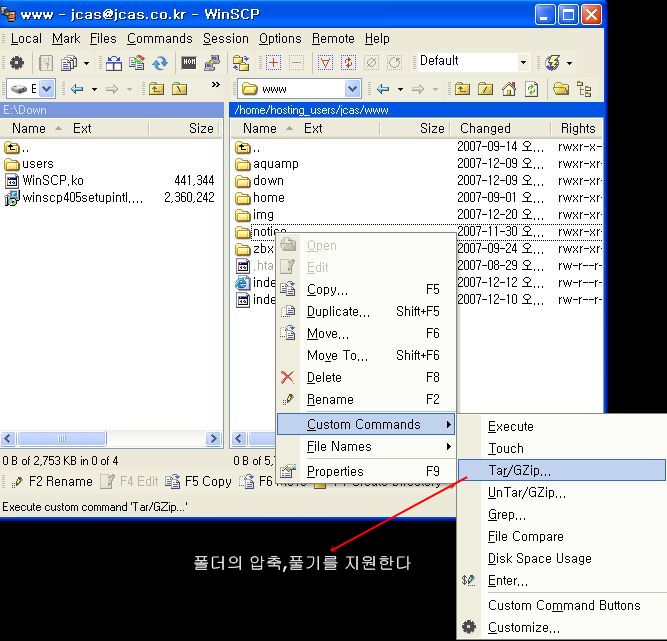Screen dimensions: 667x641
Task: Choose Delete in context menu
Action: point(366,377)
